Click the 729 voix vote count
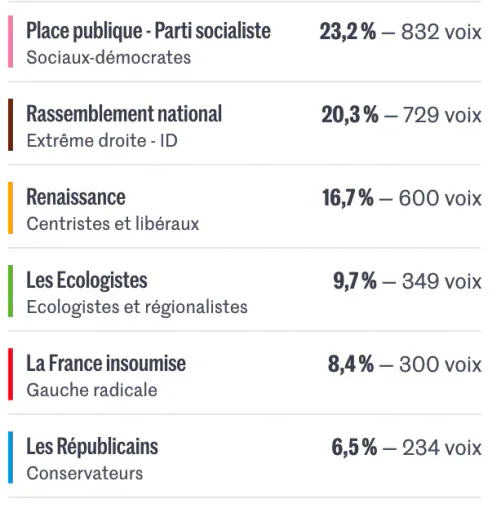This screenshot has height=512, width=501. pos(442,115)
